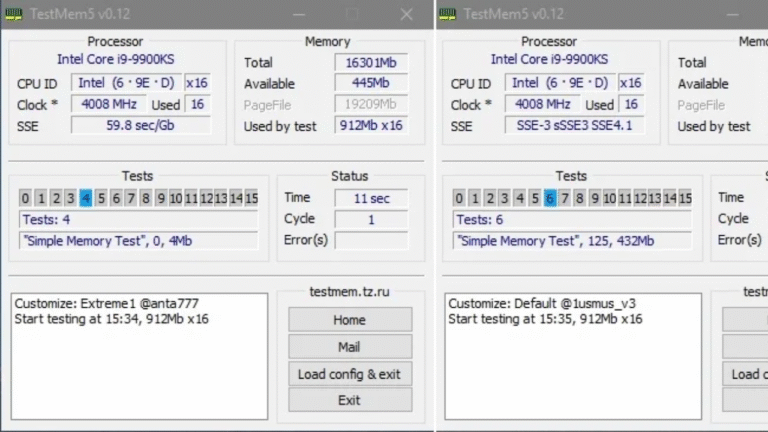768x432 pixels.
Task: Click the Used 16 field in right window
Action: (x=631, y=104)
